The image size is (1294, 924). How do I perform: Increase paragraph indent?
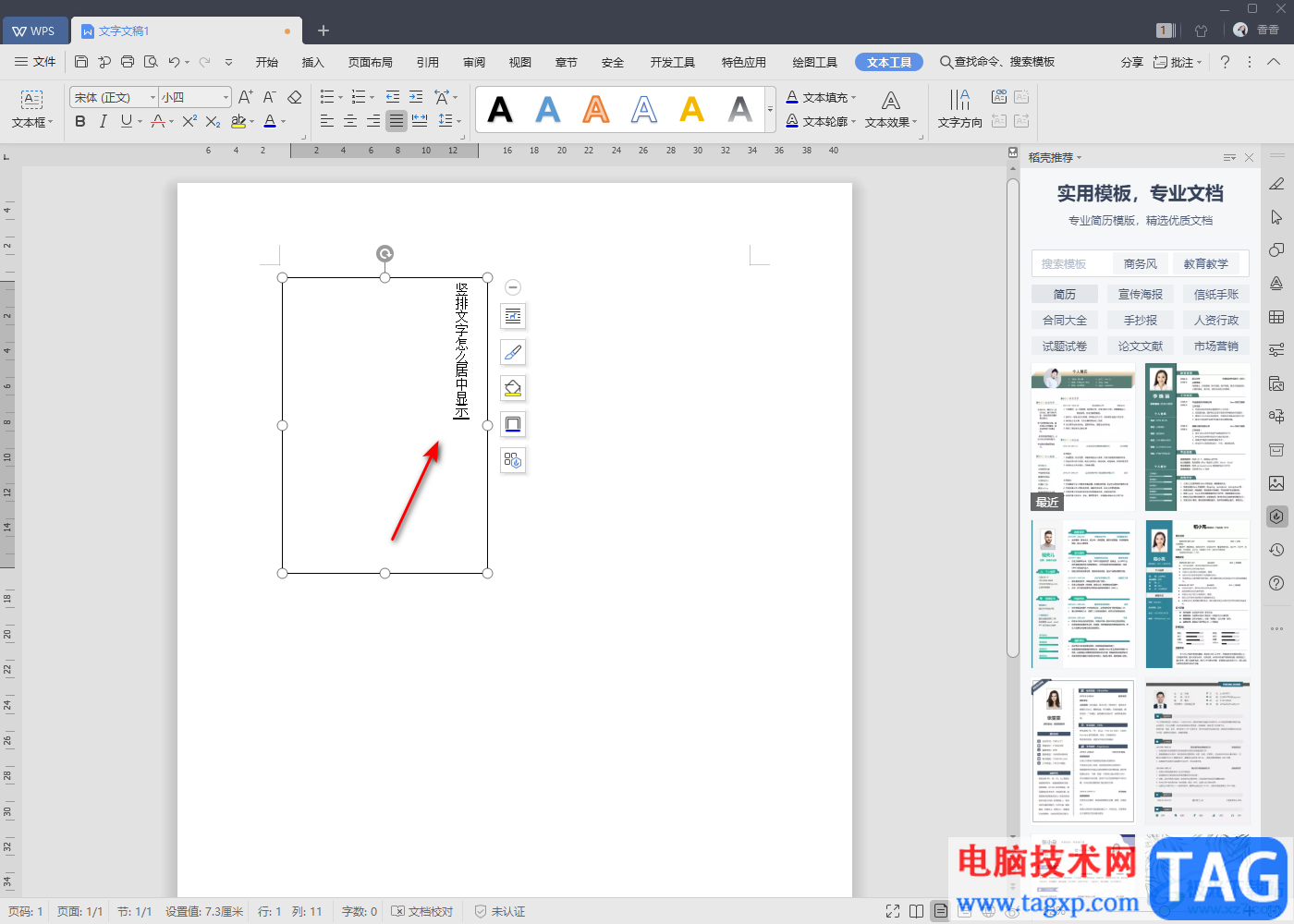coord(416,97)
